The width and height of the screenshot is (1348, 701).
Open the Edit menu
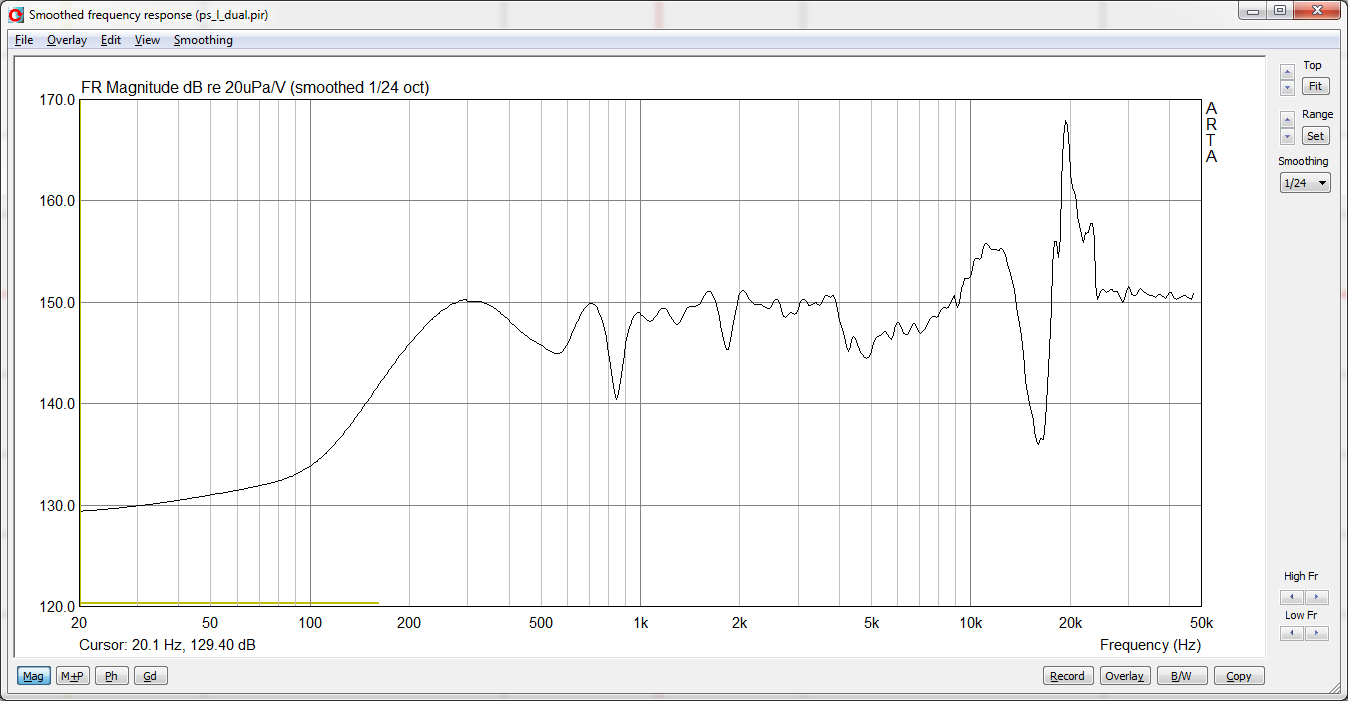pos(111,40)
